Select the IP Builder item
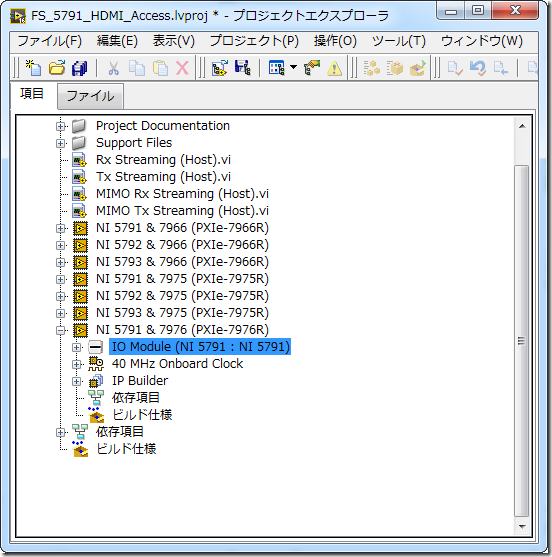 [x=140, y=381]
